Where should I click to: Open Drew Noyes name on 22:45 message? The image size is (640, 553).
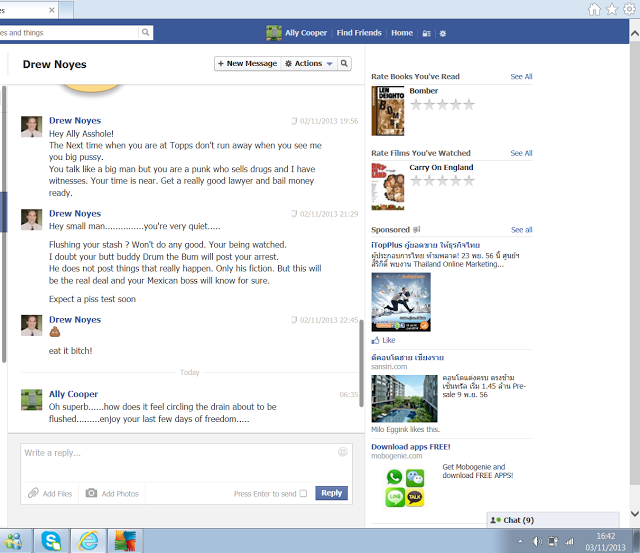point(75,320)
